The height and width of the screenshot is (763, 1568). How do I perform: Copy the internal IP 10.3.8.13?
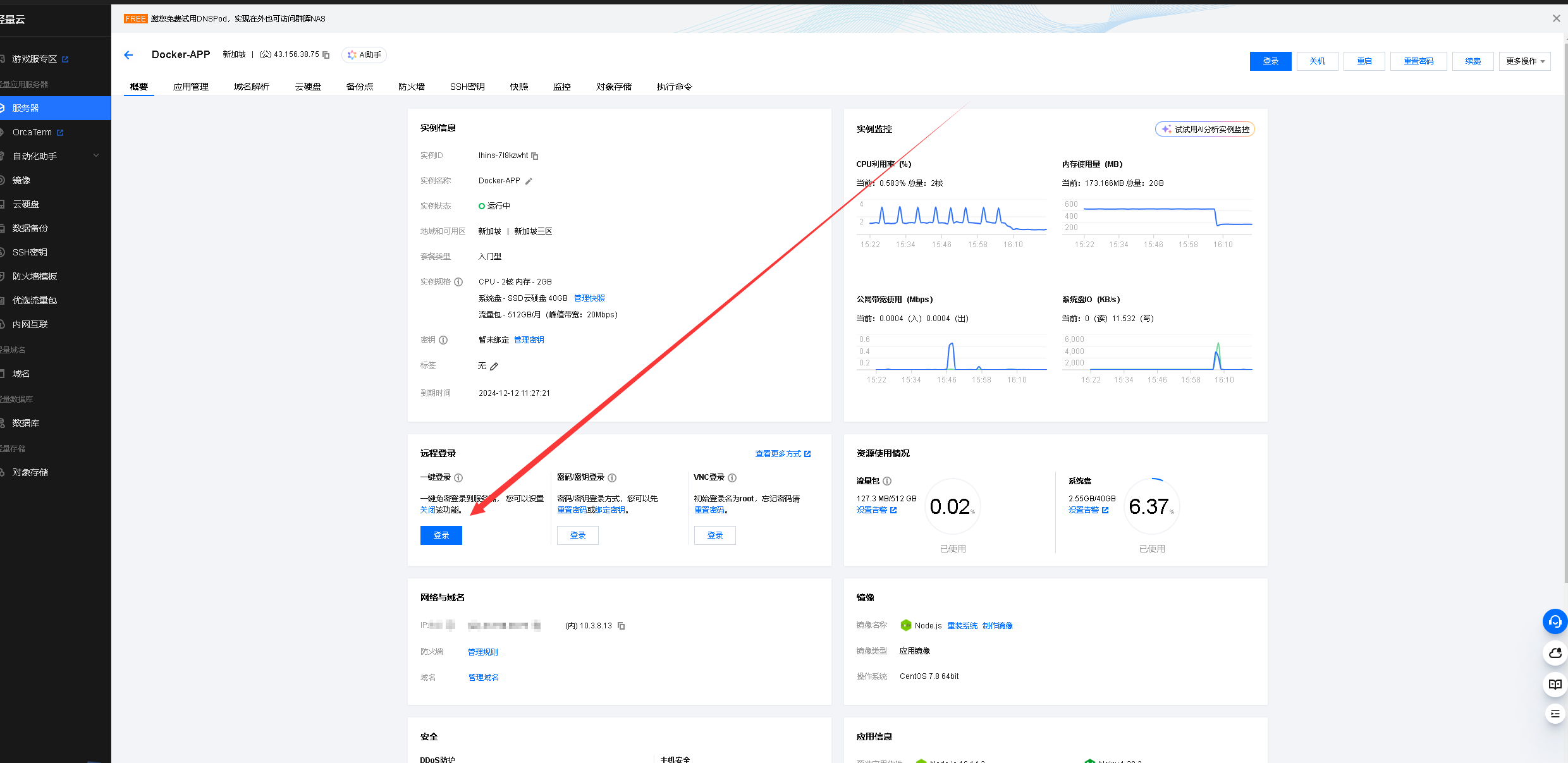pyautogui.click(x=622, y=626)
